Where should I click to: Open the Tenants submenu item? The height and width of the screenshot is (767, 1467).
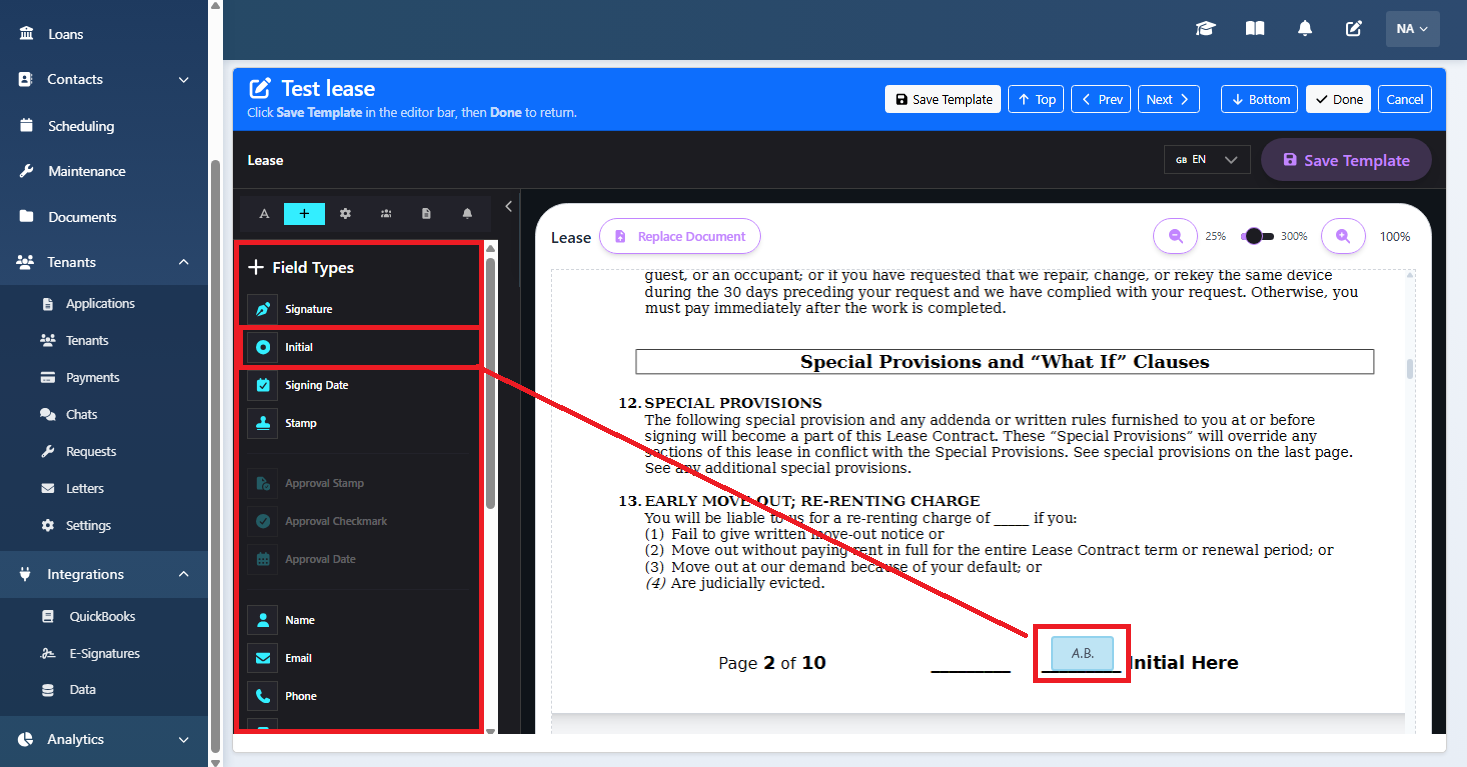(x=104, y=340)
